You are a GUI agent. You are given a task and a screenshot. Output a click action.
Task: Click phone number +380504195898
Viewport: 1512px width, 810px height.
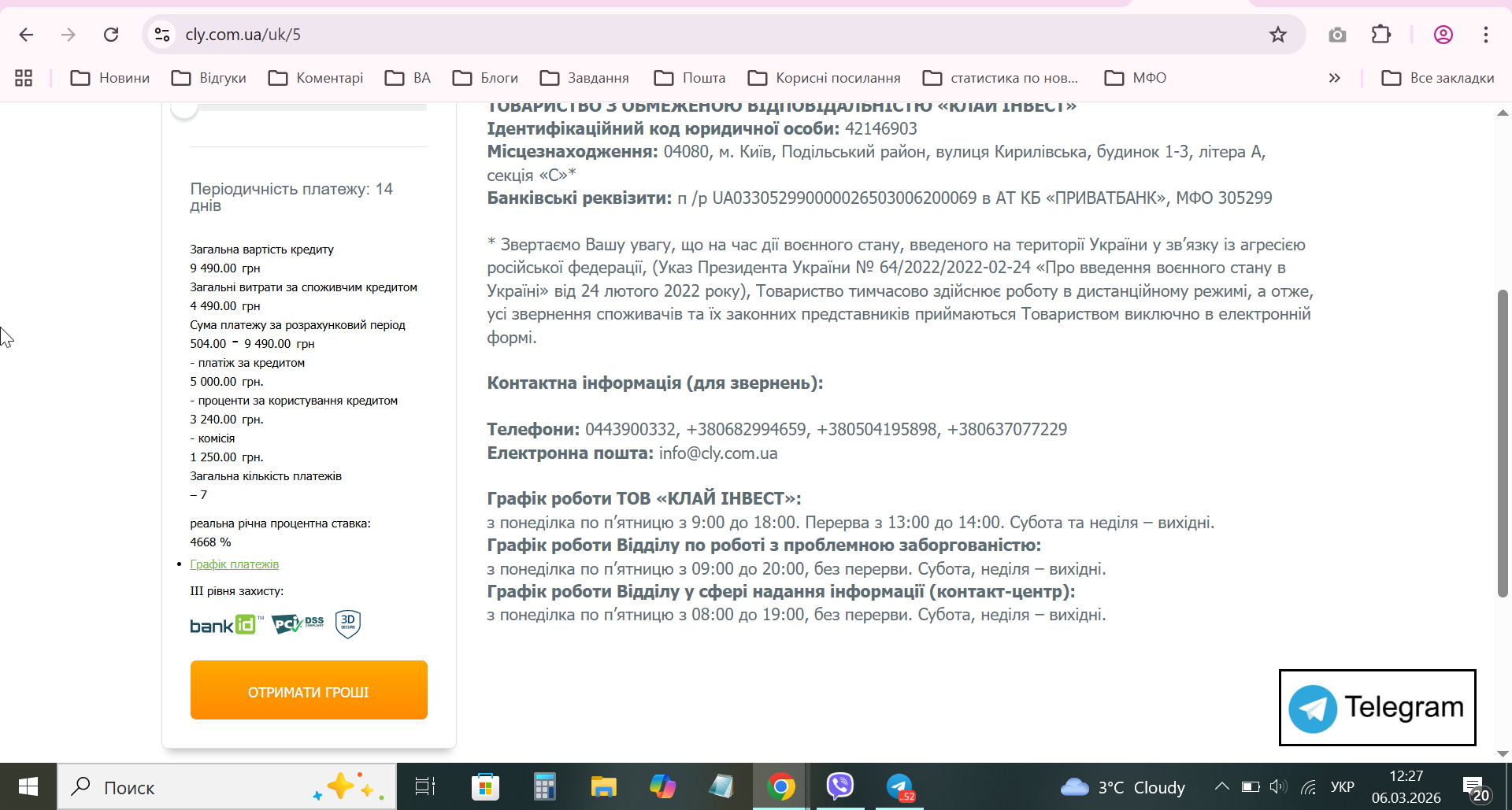876,430
